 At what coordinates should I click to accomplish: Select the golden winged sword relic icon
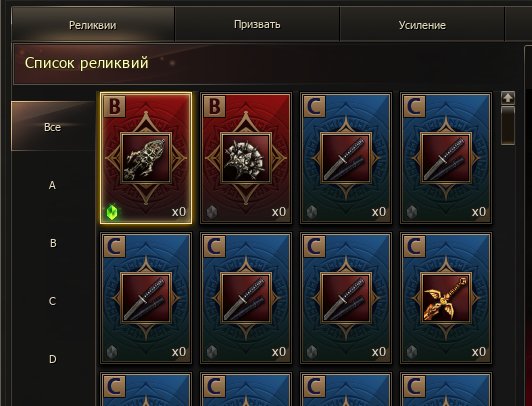[x=446, y=298]
